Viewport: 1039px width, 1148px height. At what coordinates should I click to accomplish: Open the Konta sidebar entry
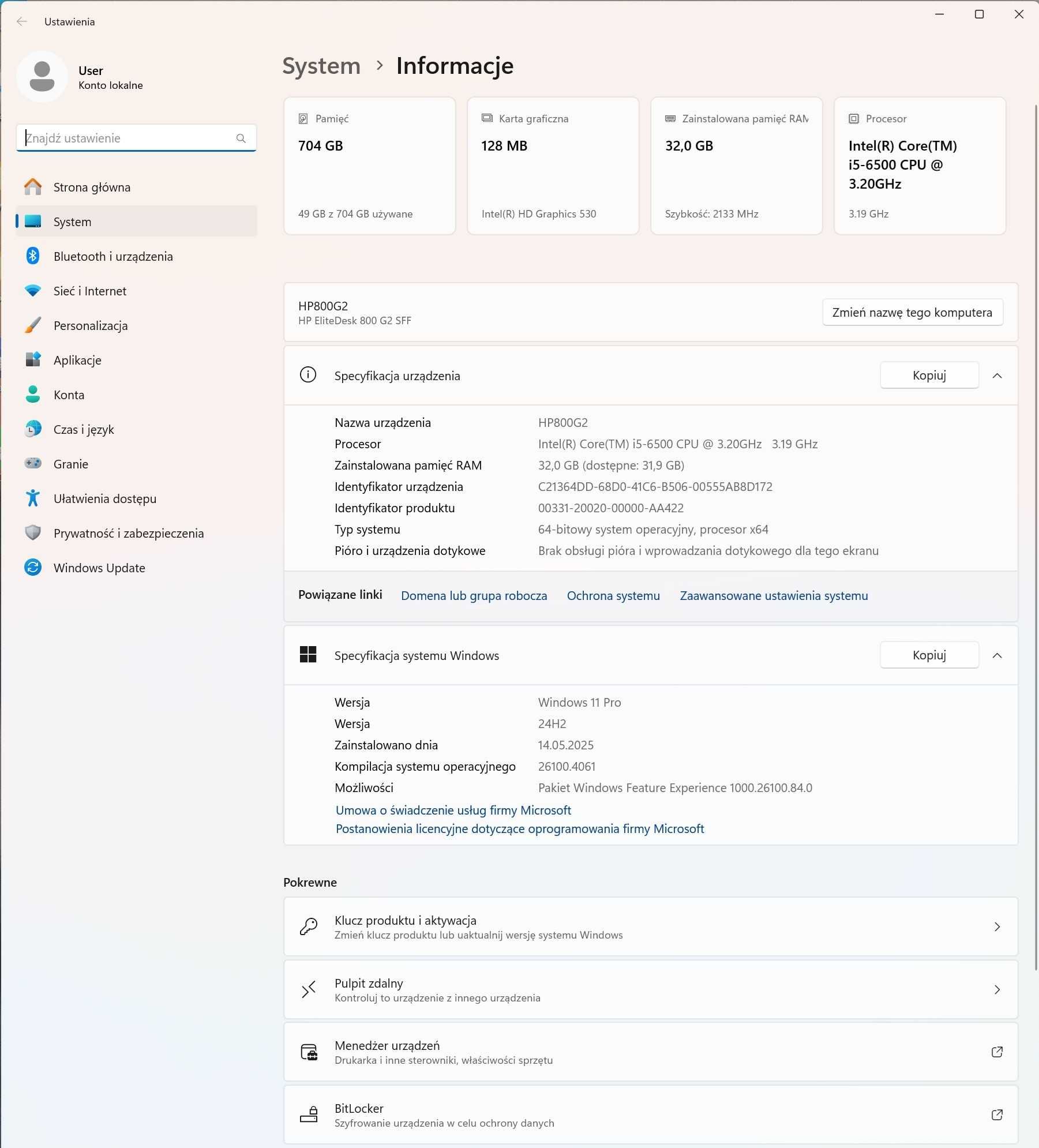coord(136,395)
